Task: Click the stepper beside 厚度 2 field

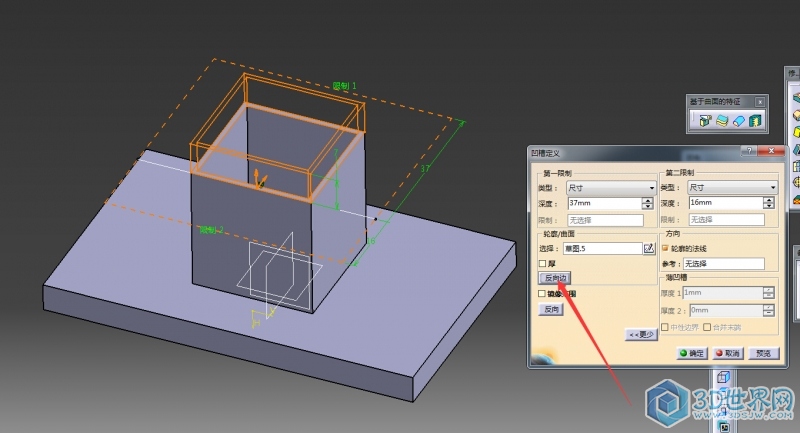Action: click(768, 310)
